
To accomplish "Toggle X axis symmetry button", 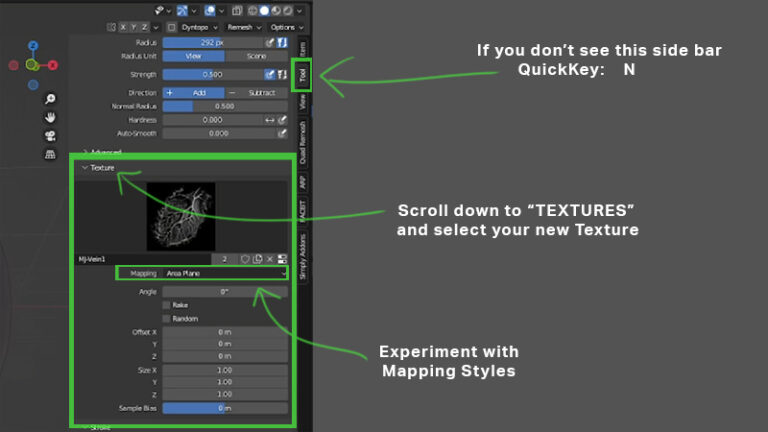I will coord(125,27).
